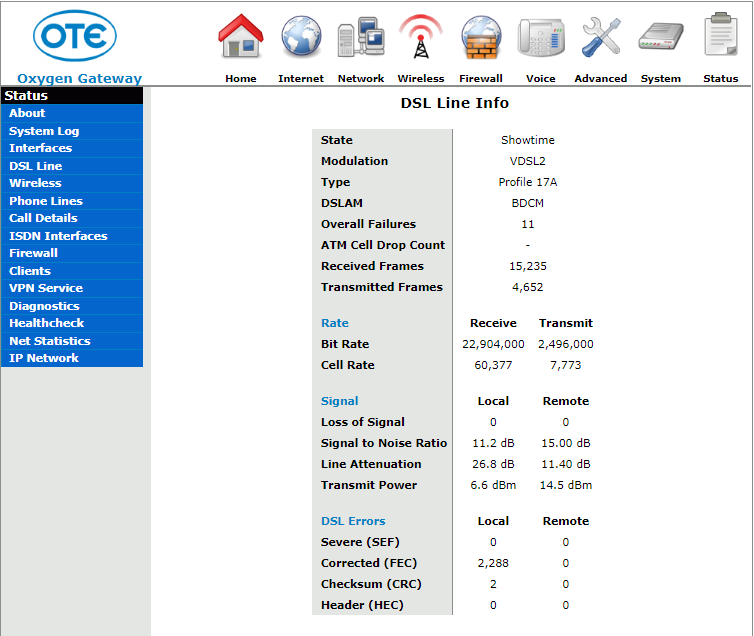Run Healthcheck from the sidebar
The width and height of the screenshot is (754, 636).
[72, 324]
